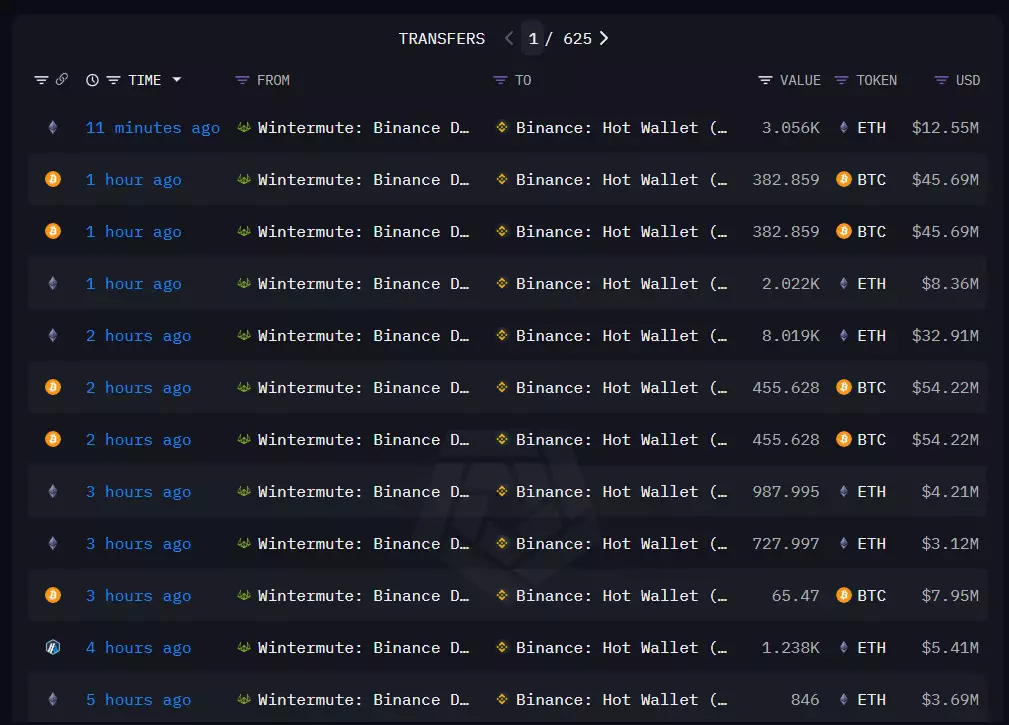Open leftmost chain filter in header
This screenshot has height=725, width=1009.
[41, 80]
